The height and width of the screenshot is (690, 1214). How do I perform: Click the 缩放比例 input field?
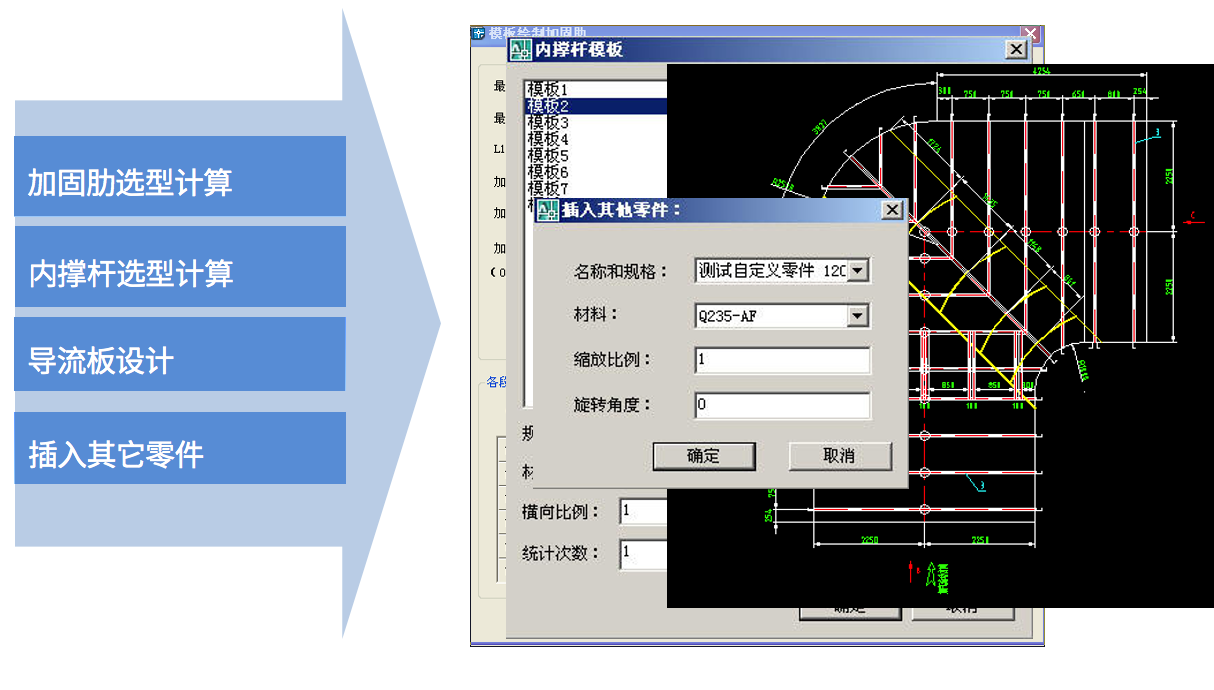(782, 360)
